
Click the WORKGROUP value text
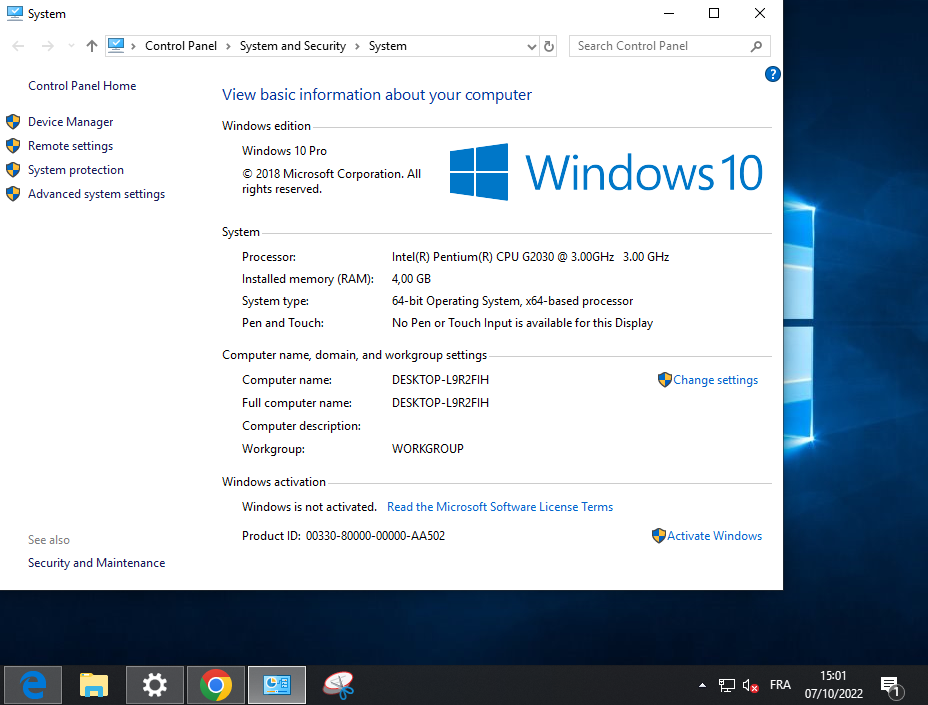pos(427,449)
